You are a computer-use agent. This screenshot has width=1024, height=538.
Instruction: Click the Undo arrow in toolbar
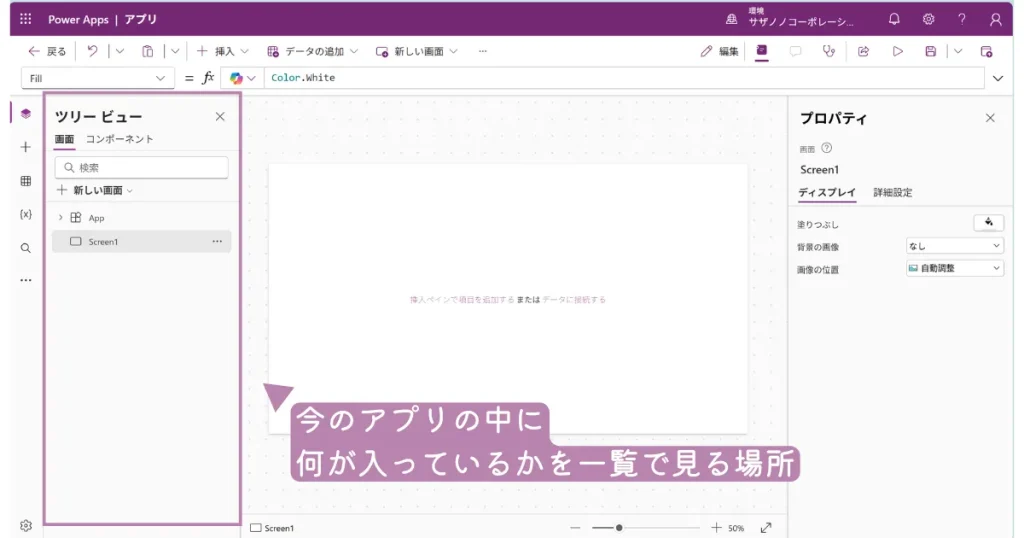tap(93, 51)
